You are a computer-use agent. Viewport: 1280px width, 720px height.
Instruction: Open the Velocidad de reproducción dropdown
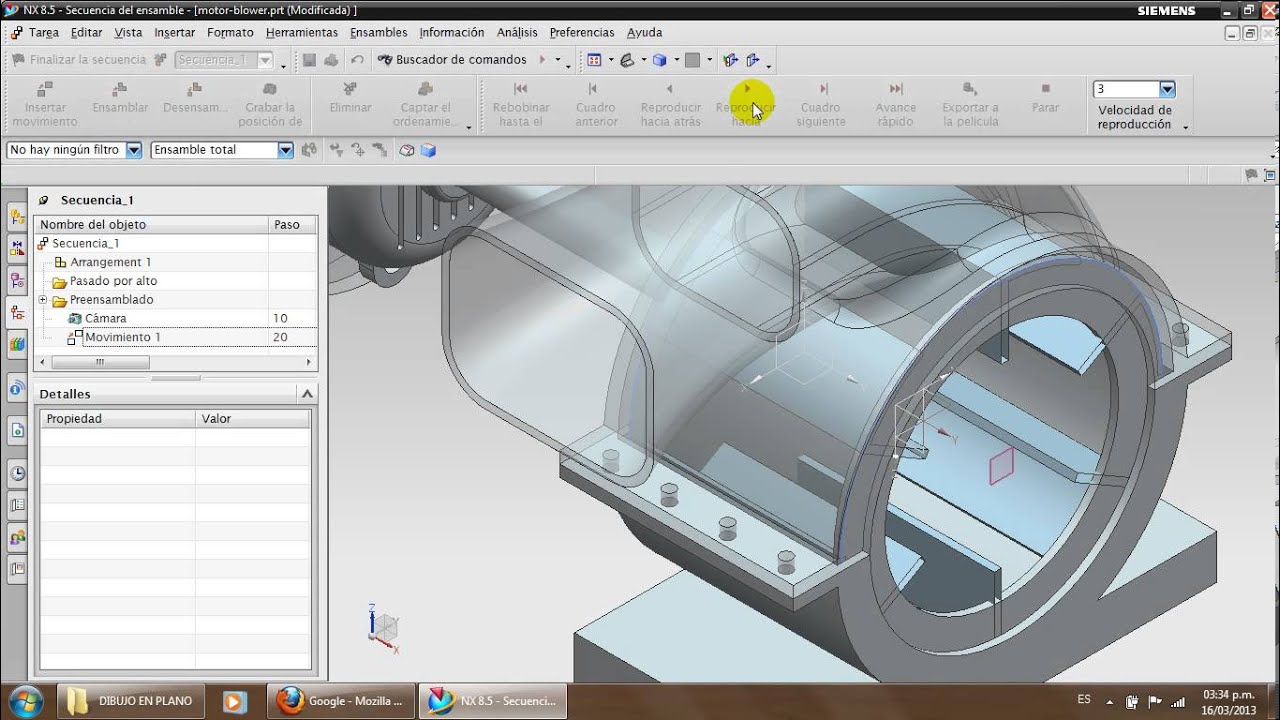[x=1167, y=89]
